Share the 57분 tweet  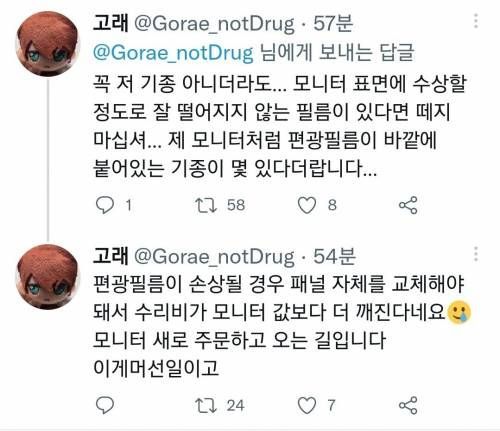pyautogui.click(x=408, y=205)
